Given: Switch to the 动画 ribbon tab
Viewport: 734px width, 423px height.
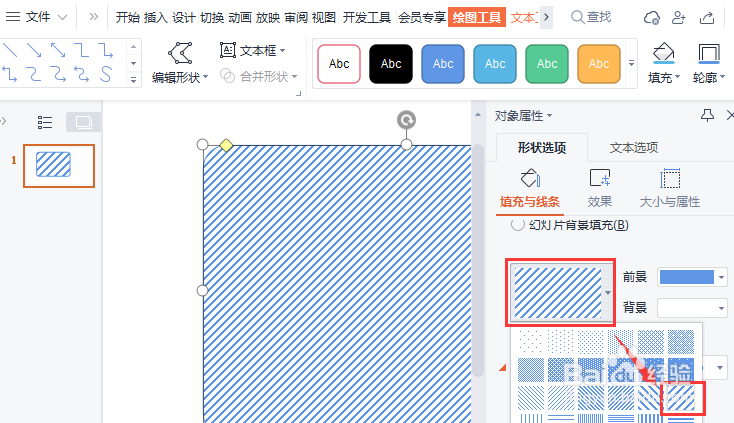Looking at the screenshot, I should pyautogui.click(x=240, y=18).
